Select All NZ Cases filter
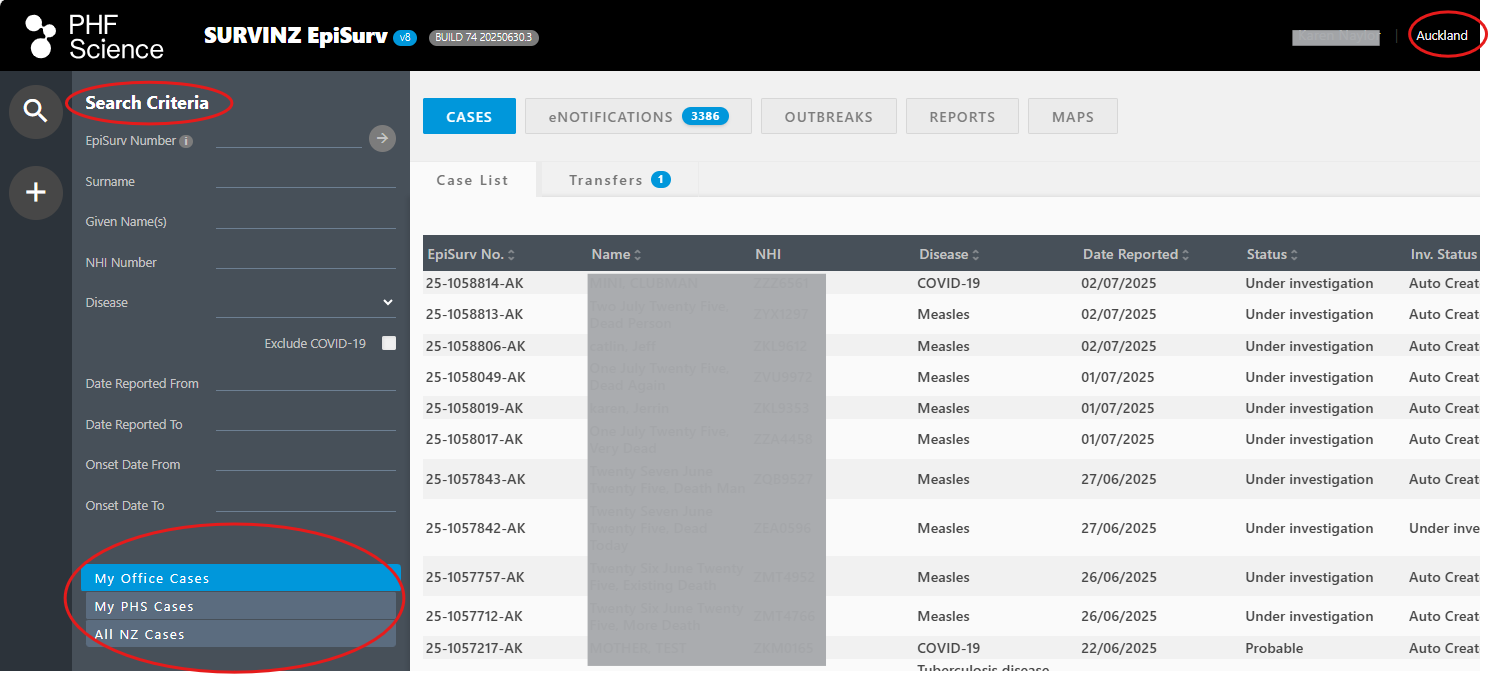The height and width of the screenshot is (674, 1489). coord(241,634)
